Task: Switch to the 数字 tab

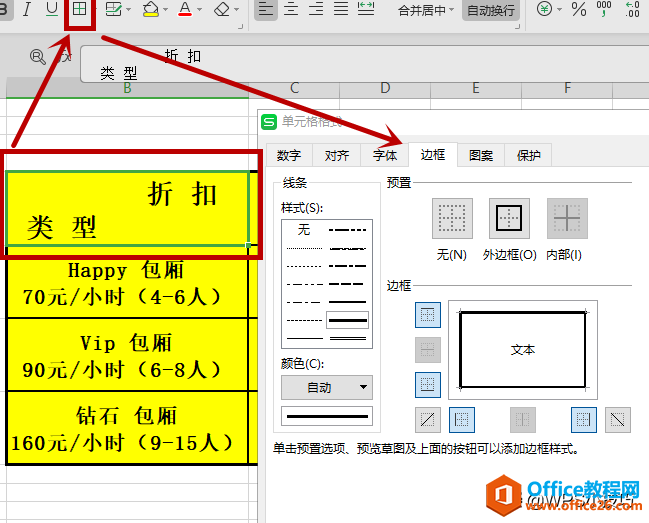Action: (x=289, y=156)
